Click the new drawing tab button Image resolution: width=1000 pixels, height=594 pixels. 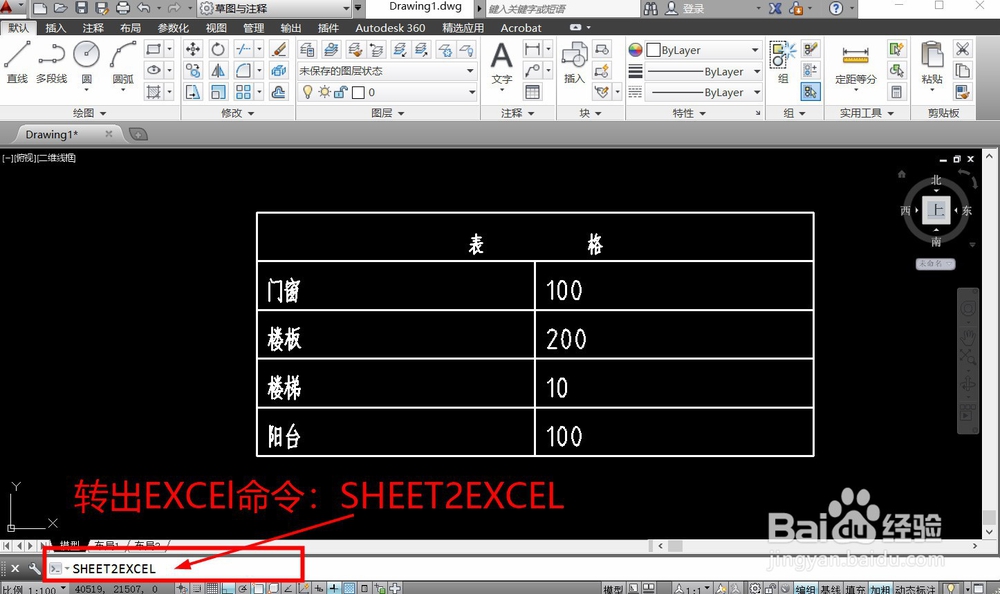click(x=138, y=134)
